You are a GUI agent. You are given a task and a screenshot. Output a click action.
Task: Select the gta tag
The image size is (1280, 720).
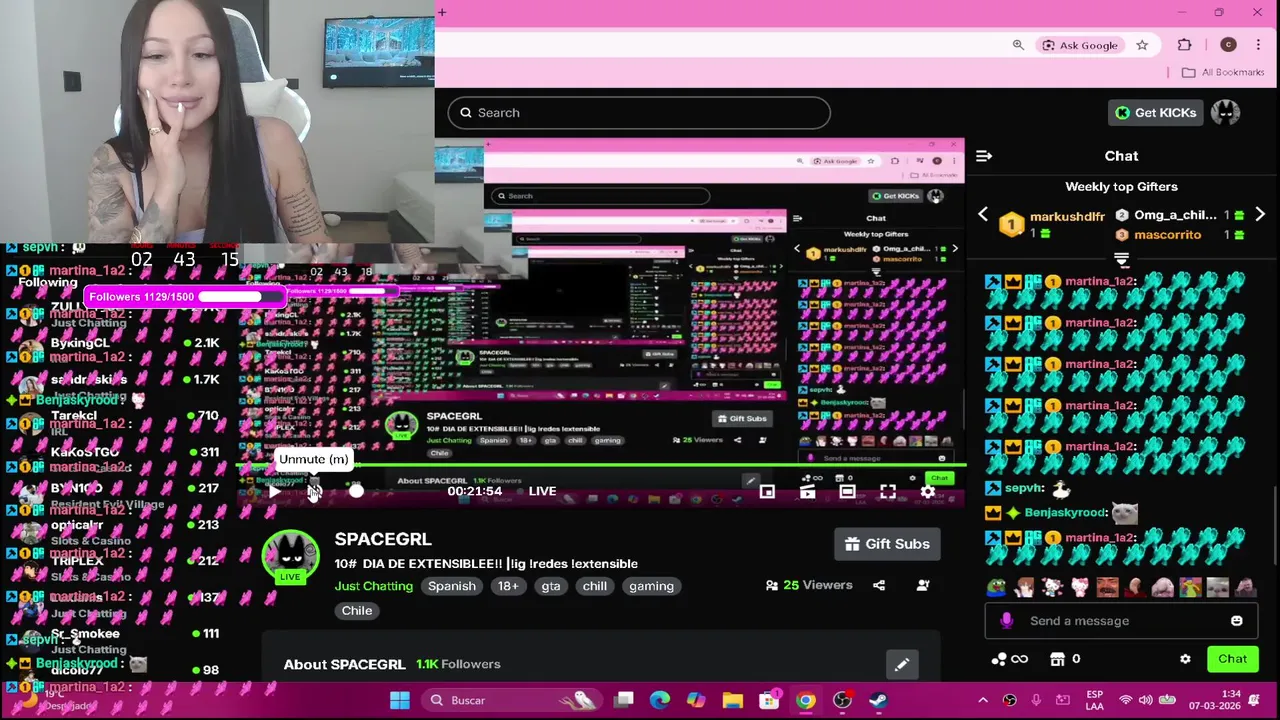coord(551,586)
